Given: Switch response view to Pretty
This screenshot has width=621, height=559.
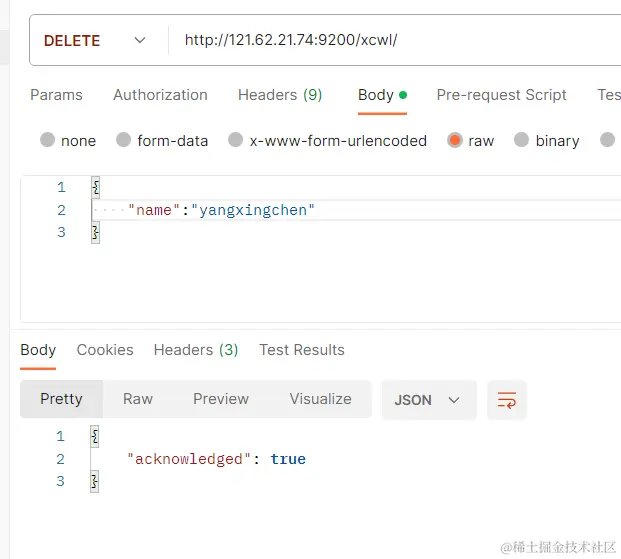Looking at the screenshot, I should click(x=61, y=399).
